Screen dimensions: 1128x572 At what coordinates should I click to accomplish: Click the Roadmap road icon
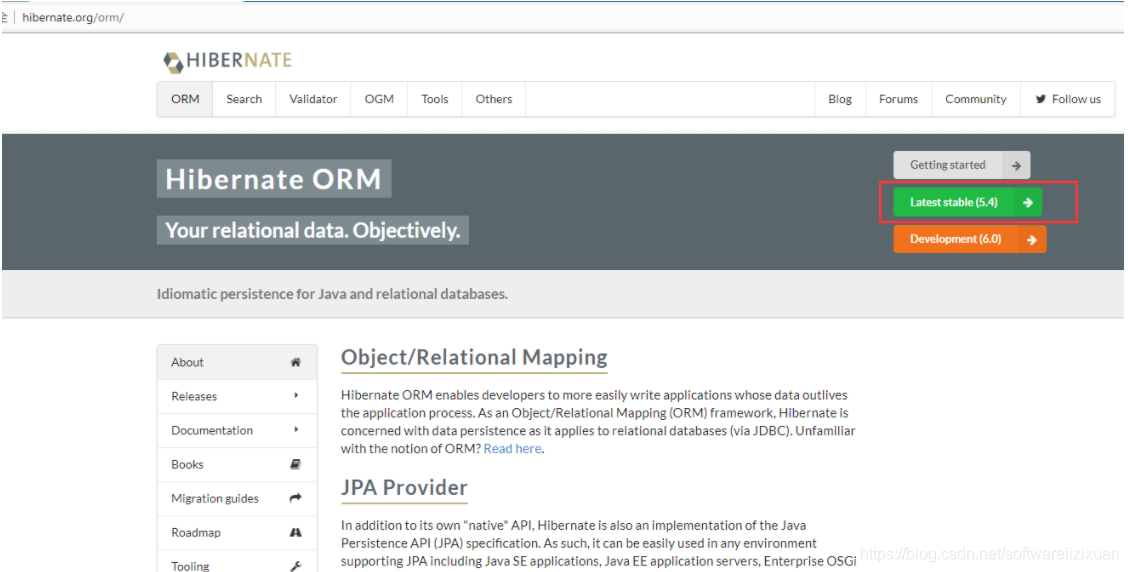(295, 532)
